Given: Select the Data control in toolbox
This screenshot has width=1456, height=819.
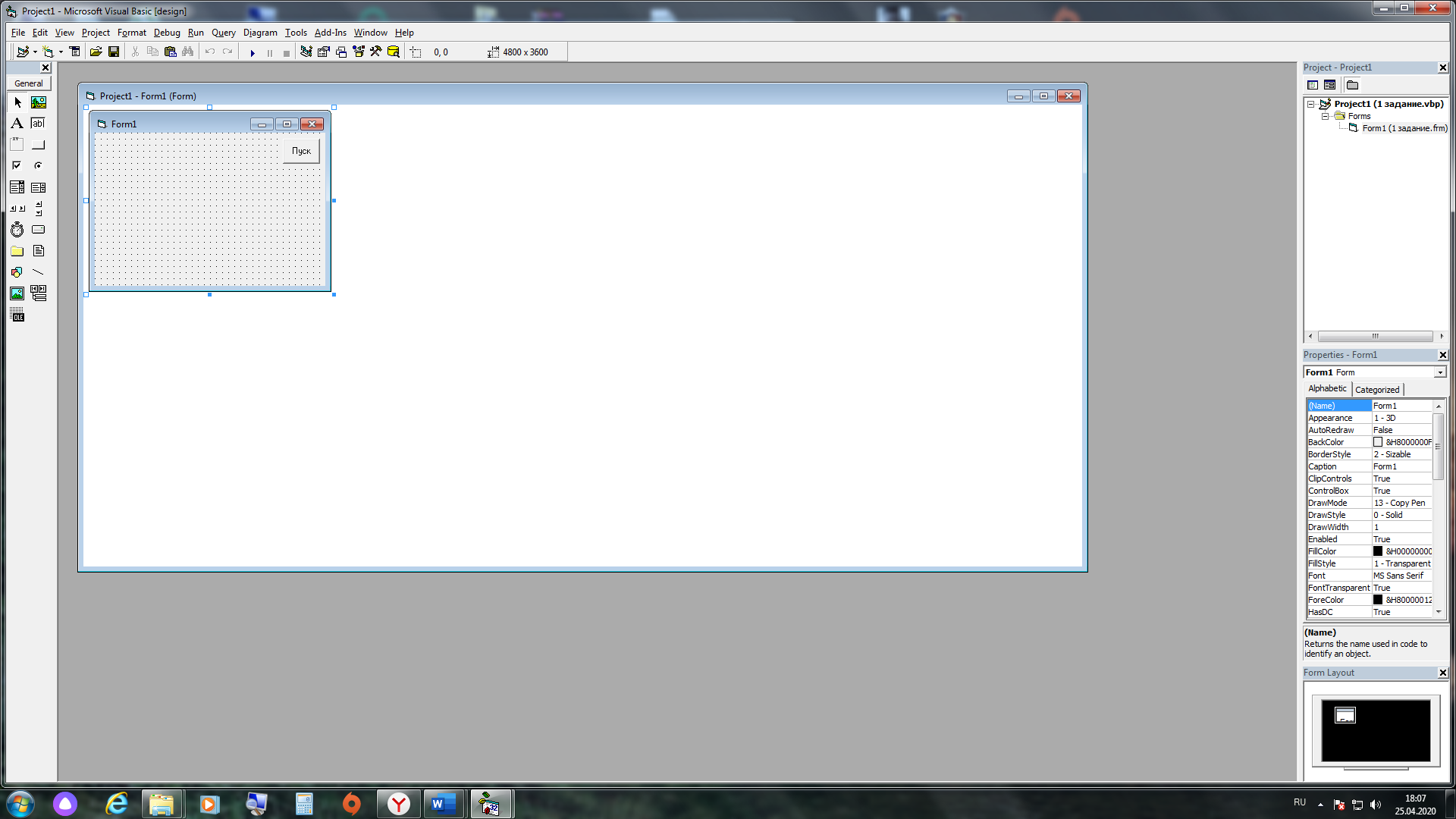Looking at the screenshot, I should [39, 293].
